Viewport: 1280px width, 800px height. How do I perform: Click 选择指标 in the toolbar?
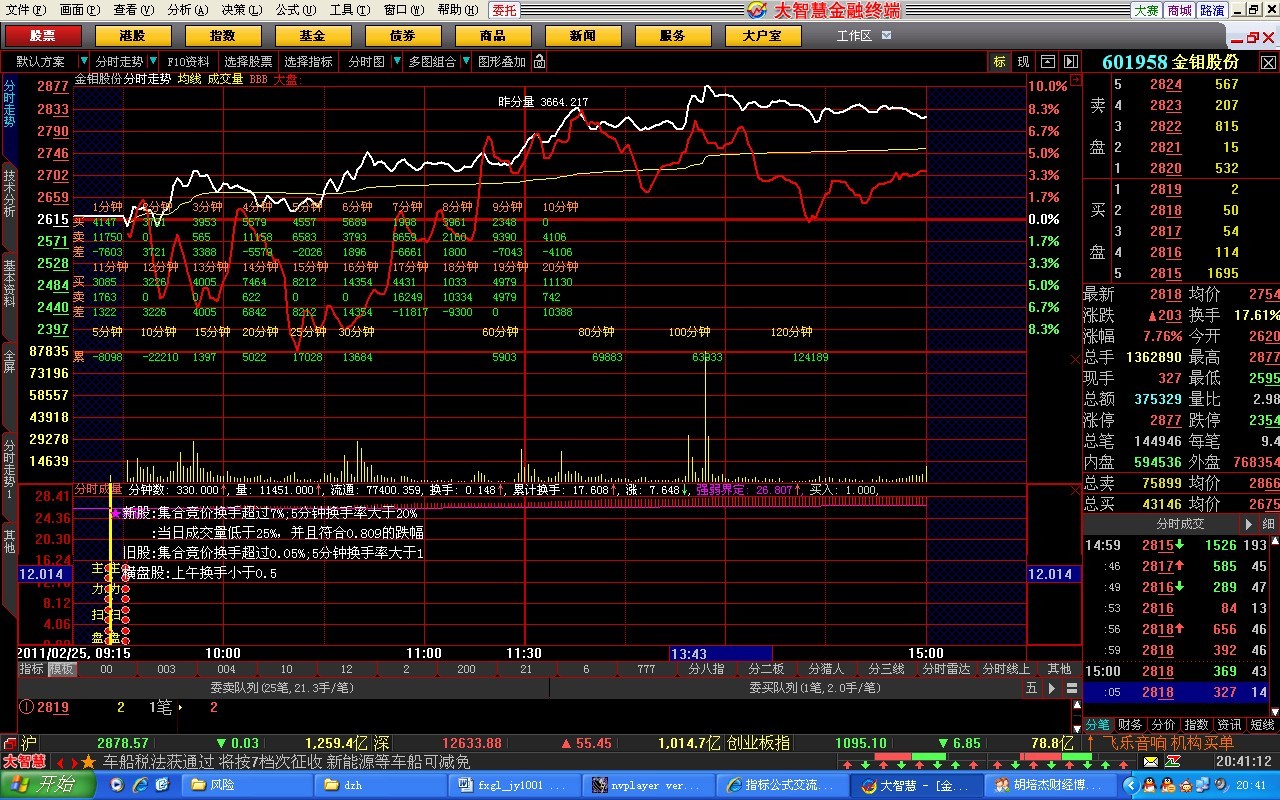pos(308,62)
